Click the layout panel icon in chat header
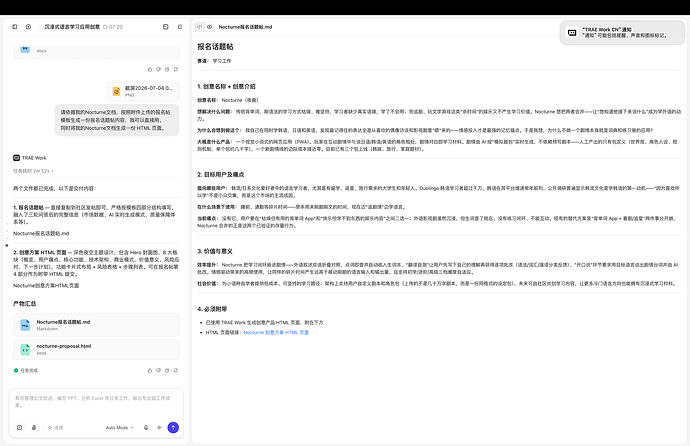The width and height of the screenshot is (690, 446). tap(165, 27)
